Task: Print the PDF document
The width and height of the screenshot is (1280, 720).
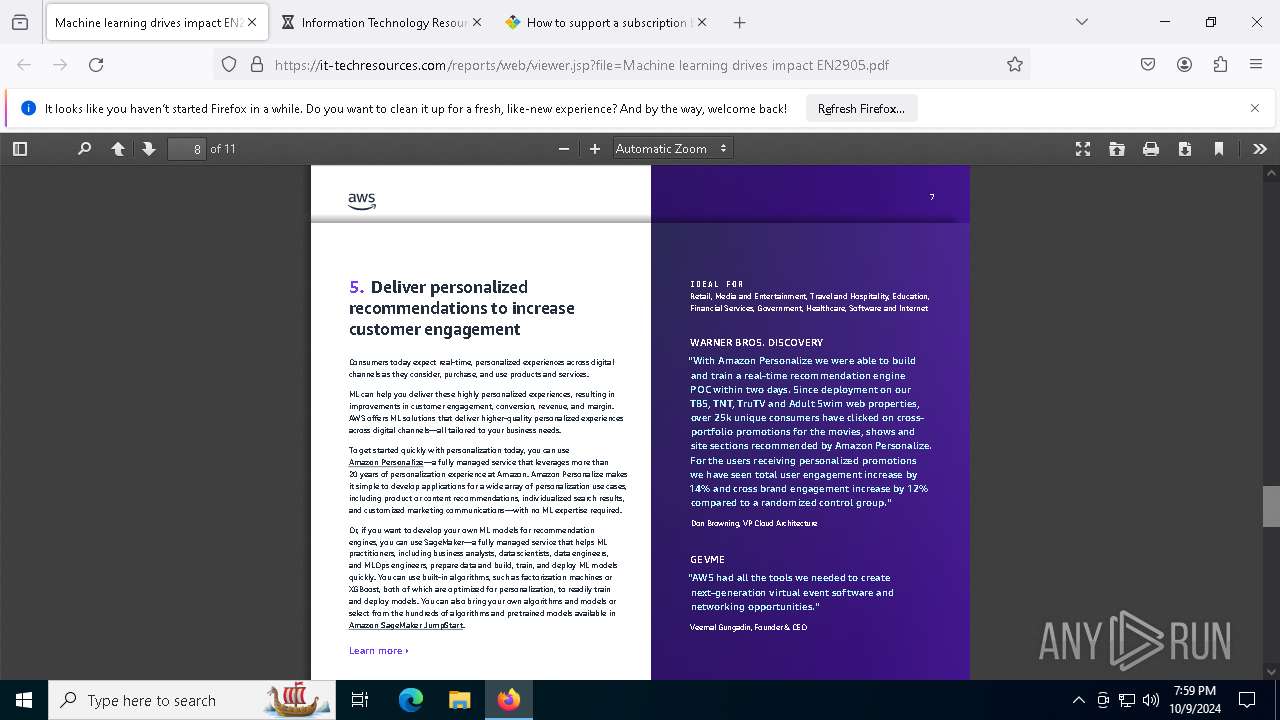Action: tap(1151, 149)
